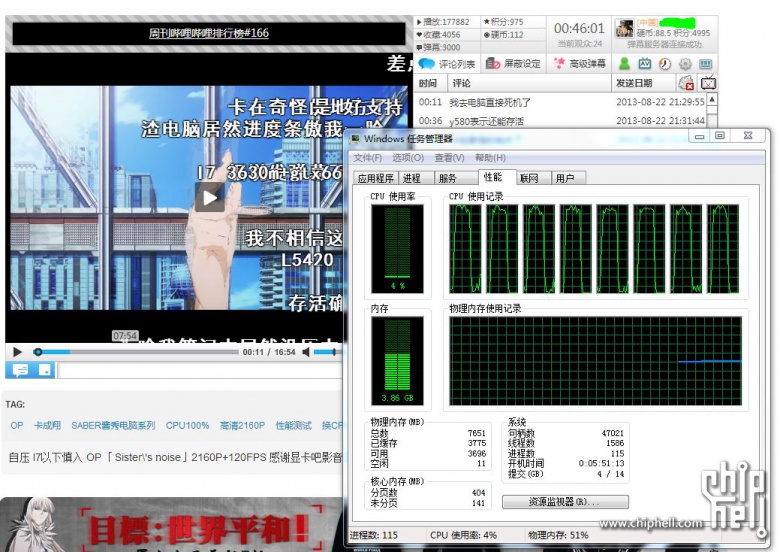Click the 高清2160P tag link

242,426
